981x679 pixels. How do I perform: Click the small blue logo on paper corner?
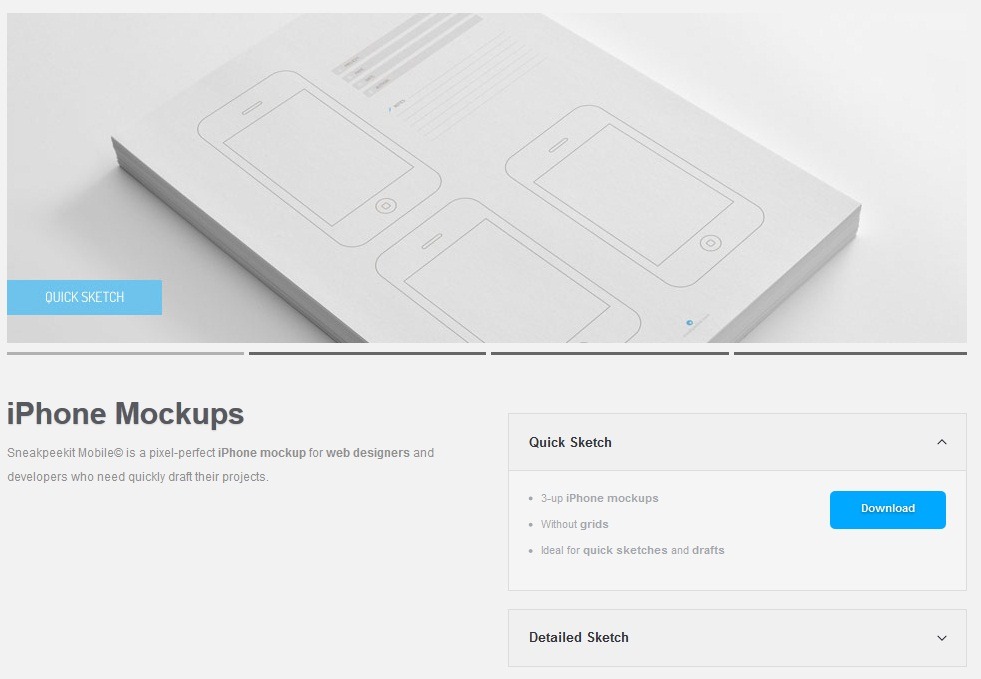689,323
